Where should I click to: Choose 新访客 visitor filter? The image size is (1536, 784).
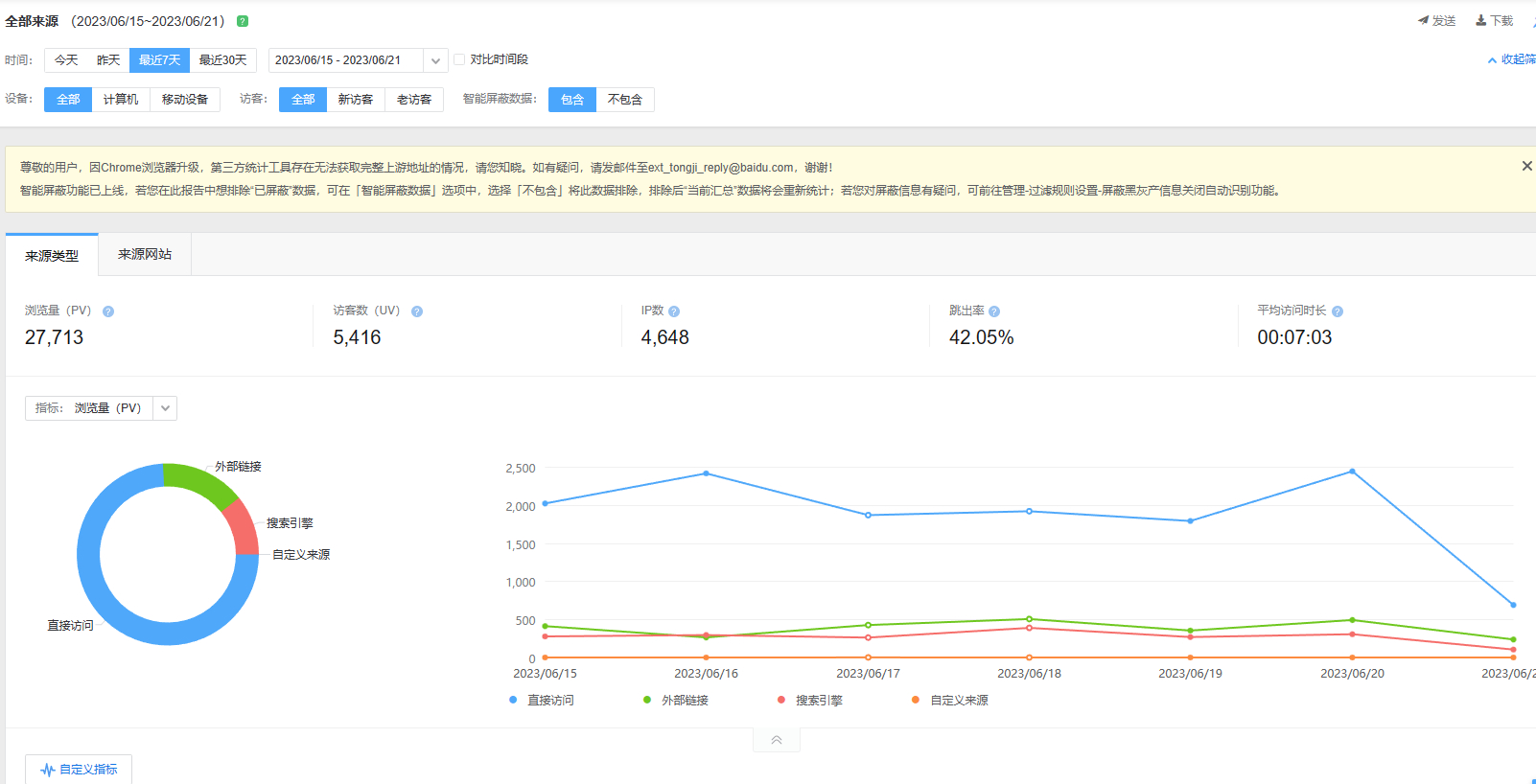pos(356,100)
